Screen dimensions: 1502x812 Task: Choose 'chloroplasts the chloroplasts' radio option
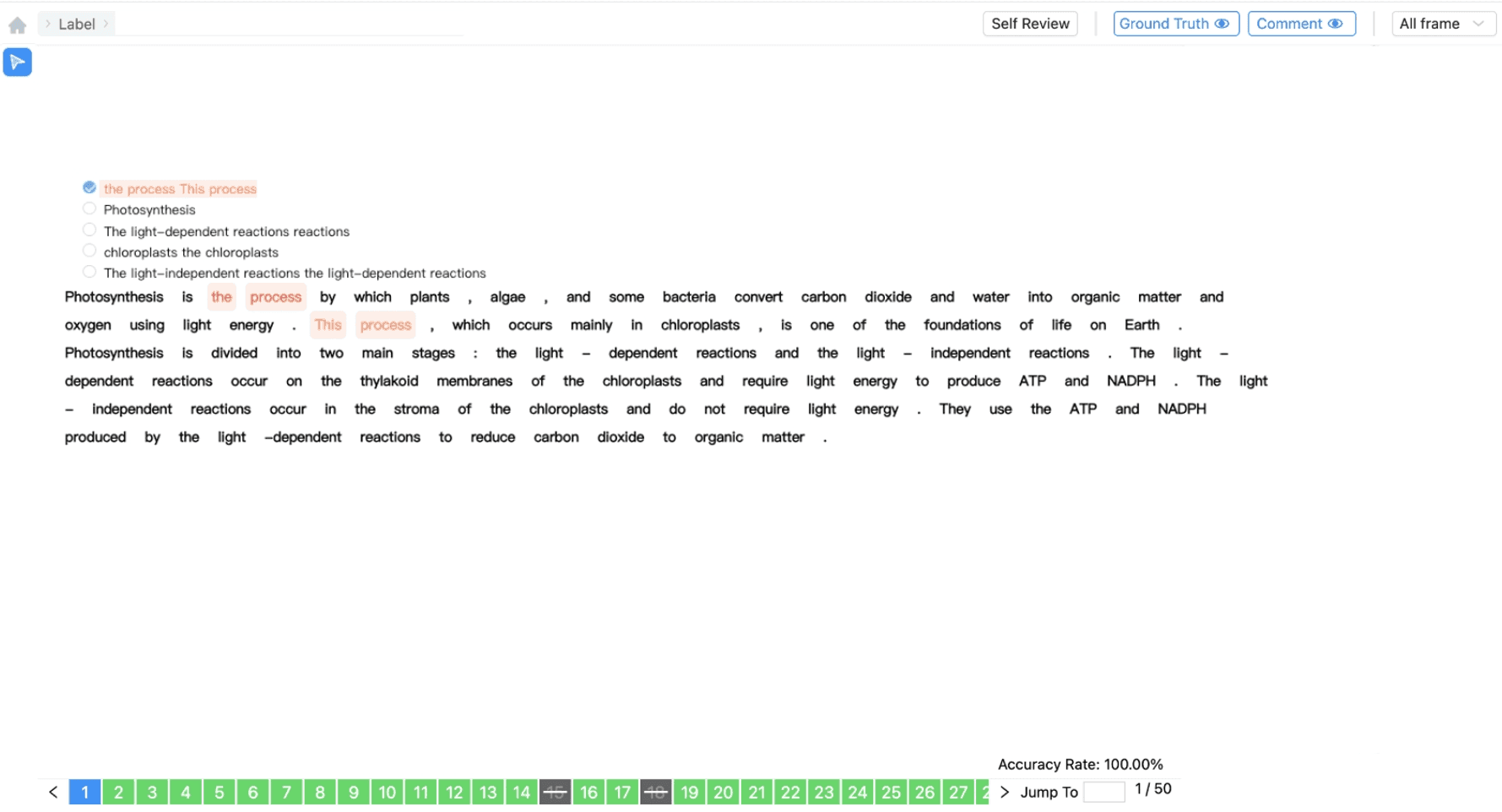pos(89,251)
